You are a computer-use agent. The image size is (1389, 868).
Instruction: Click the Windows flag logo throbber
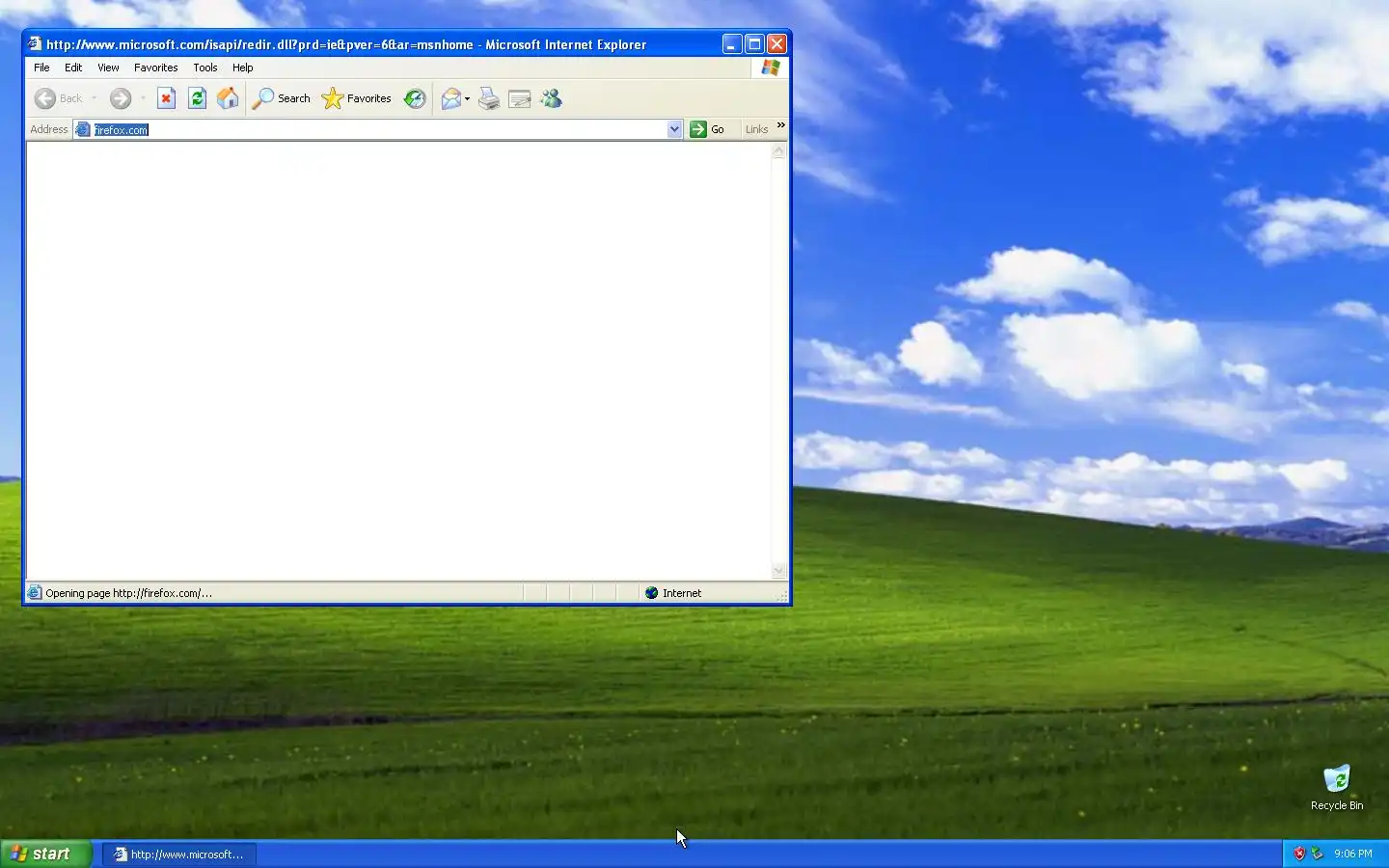point(770,68)
